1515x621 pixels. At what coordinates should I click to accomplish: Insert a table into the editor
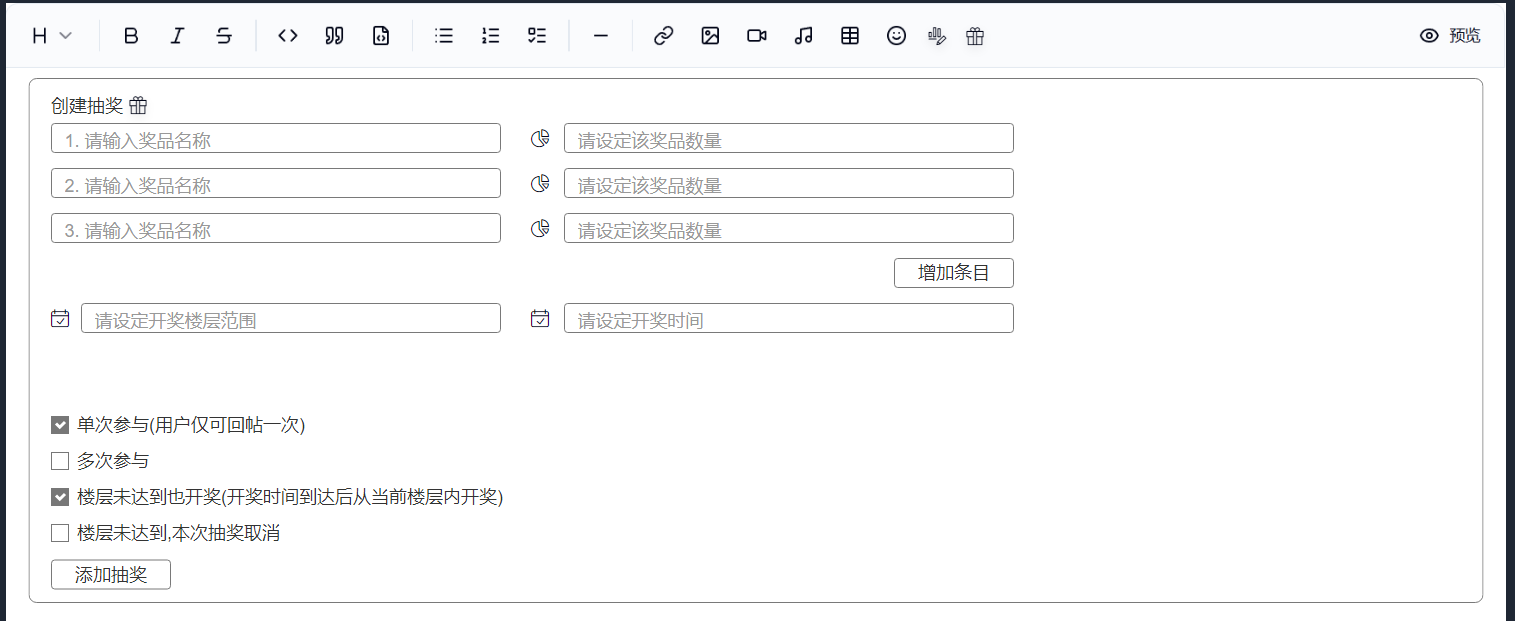(x=850, y=36)
